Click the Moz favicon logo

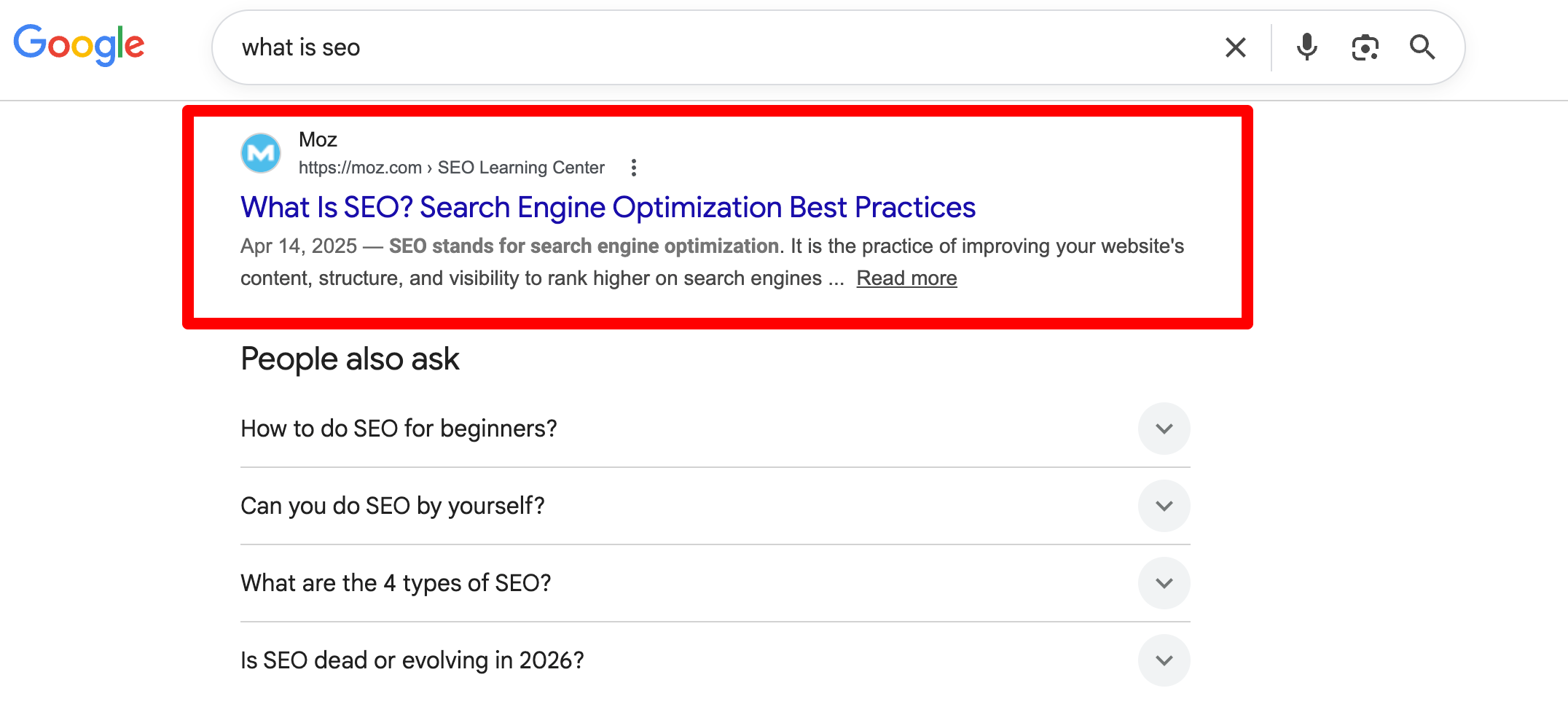pyautogui.click(x=261, y=153)
